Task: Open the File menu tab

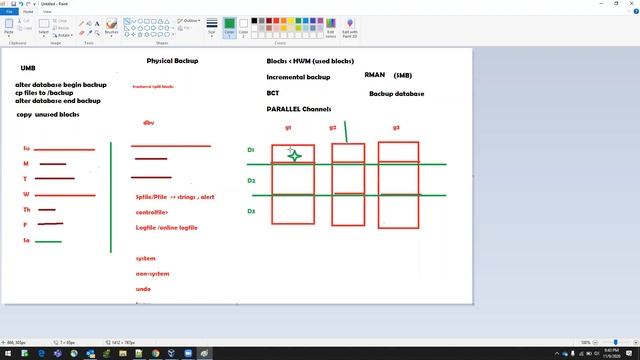Action: coord(9,11)
